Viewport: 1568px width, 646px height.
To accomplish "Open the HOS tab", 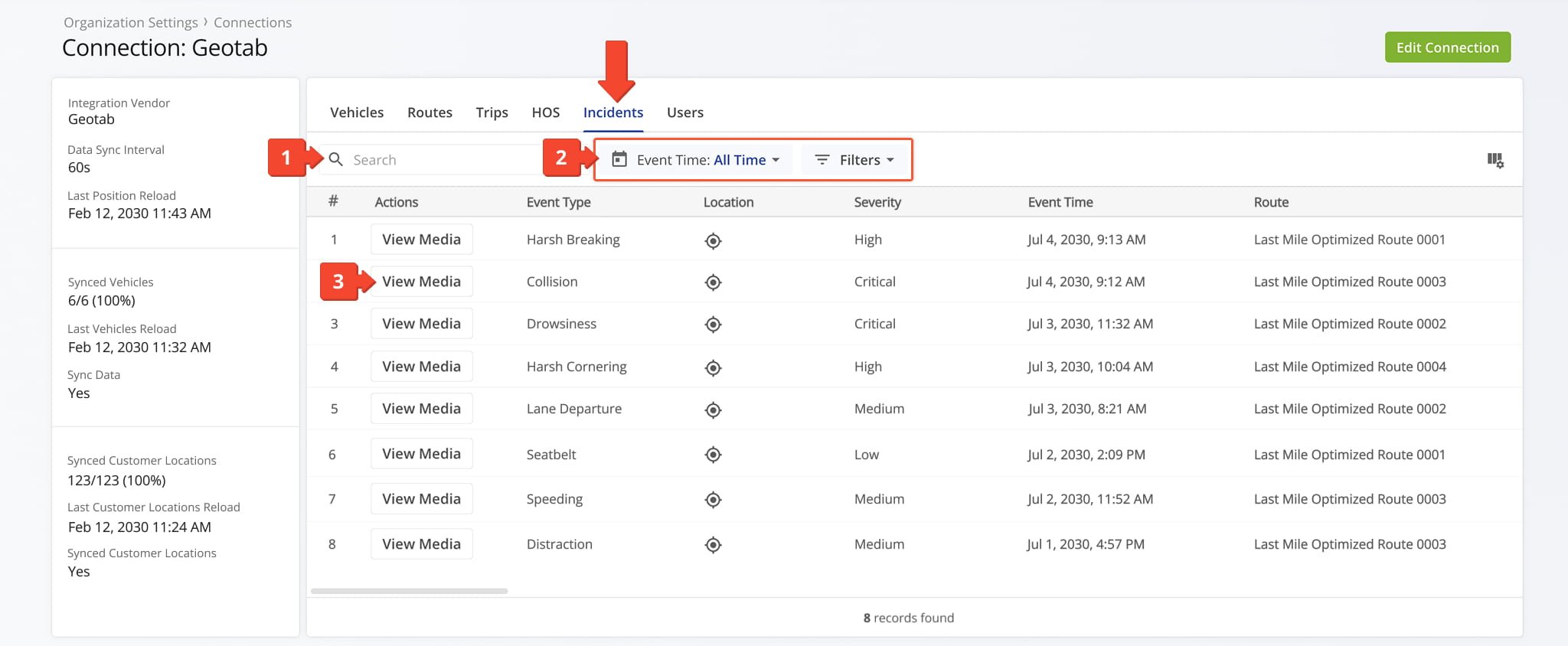I will click(x=546, y=113).
